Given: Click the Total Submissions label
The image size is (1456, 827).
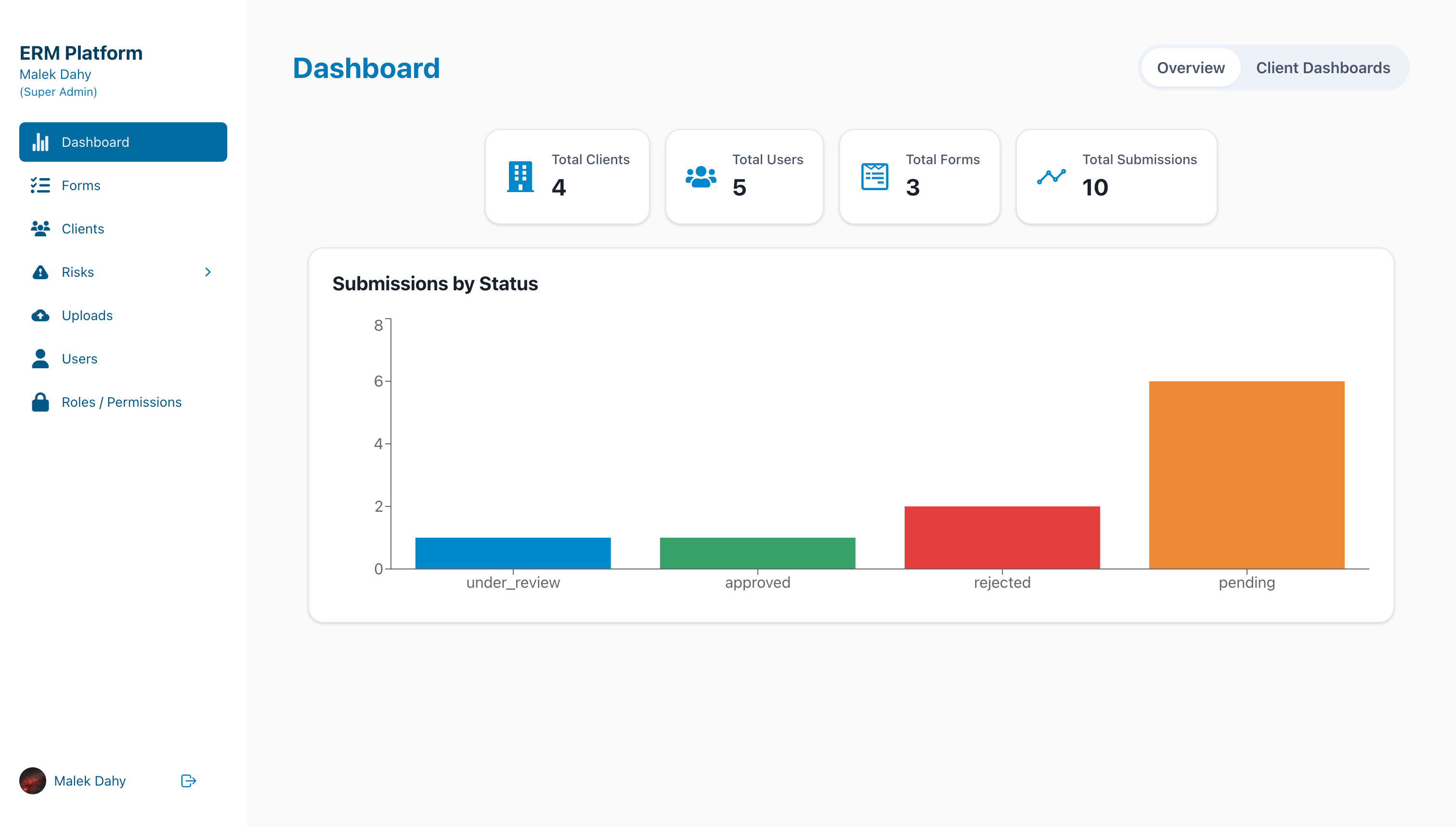Looking at the screenshot, I should (x=1140, y=160).
